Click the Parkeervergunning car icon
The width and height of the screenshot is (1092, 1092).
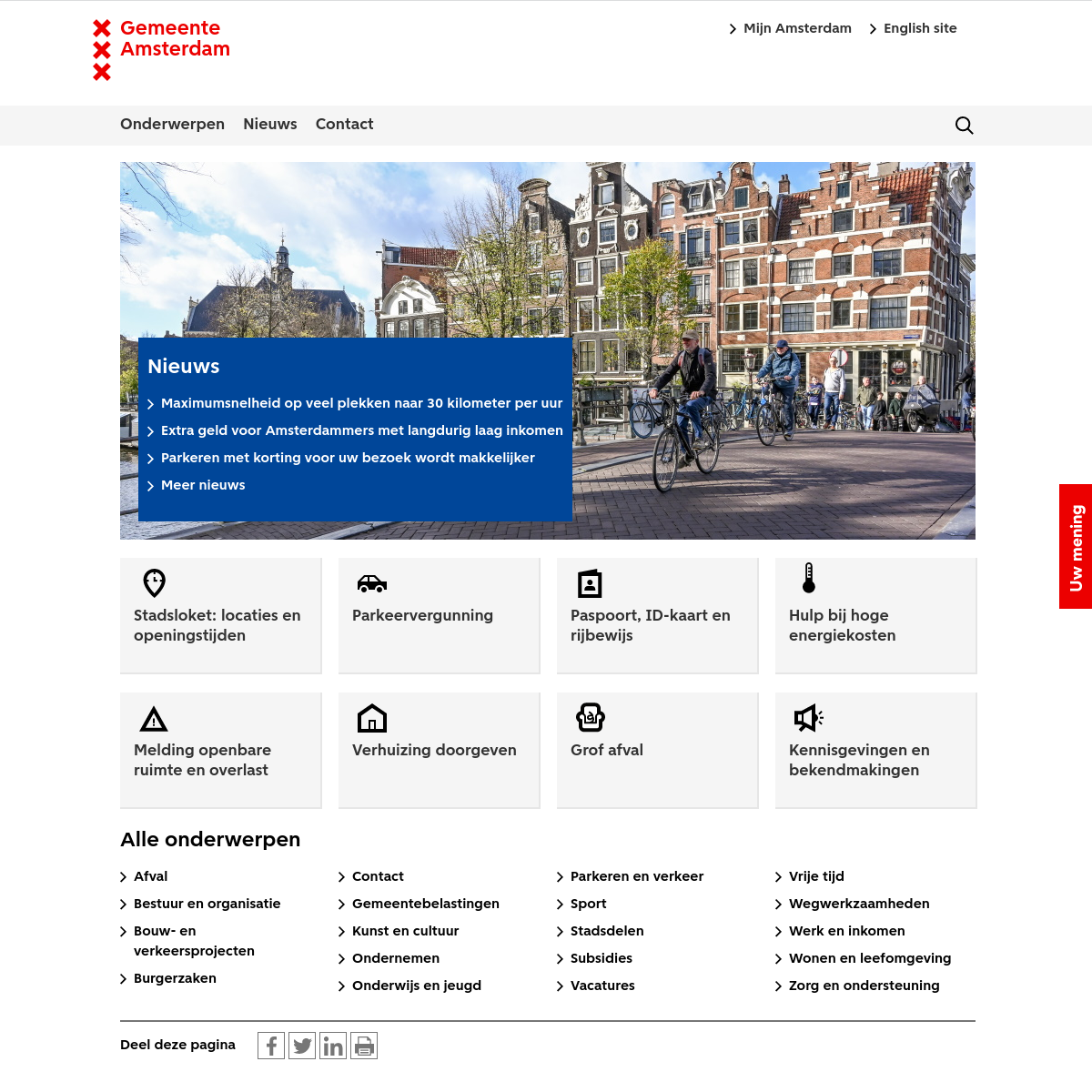[372, 583]
